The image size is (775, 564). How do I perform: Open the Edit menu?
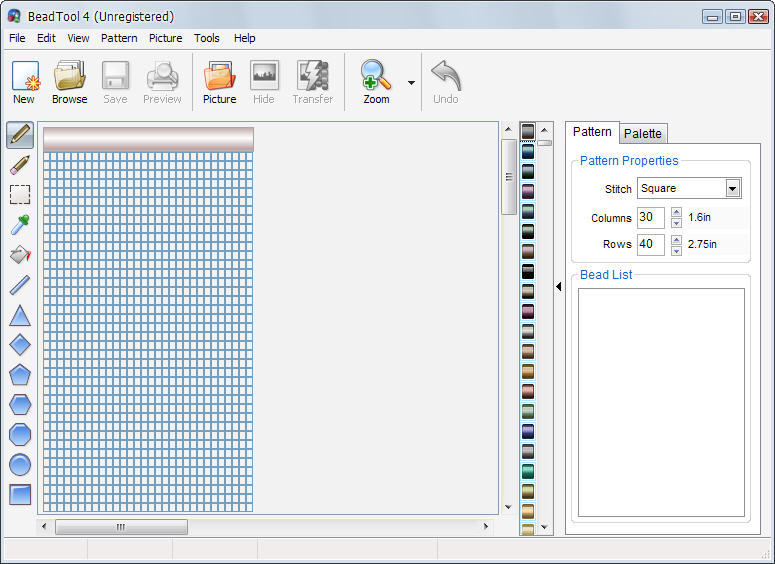(46, 38)
